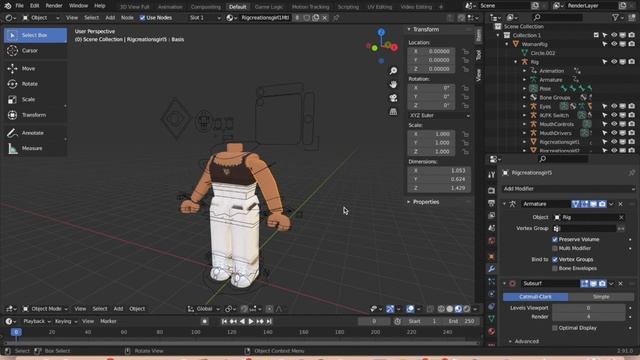Enable Optimal Display checkbox
This screenshot has width=640, height=360.
[x=555, y=328]
